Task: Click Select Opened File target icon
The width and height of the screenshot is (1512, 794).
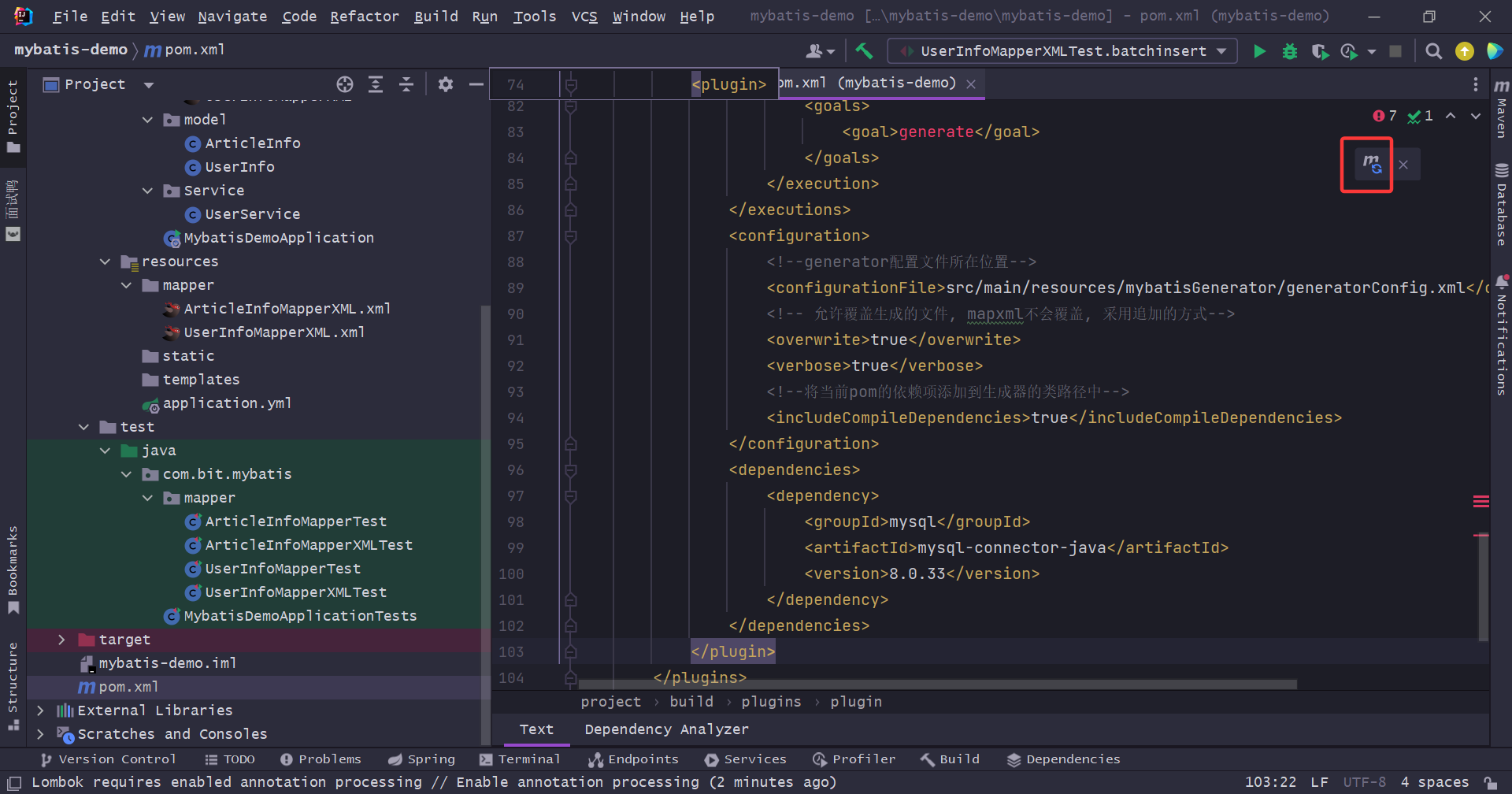Action: pyautogui.click(x=345, y=84)
